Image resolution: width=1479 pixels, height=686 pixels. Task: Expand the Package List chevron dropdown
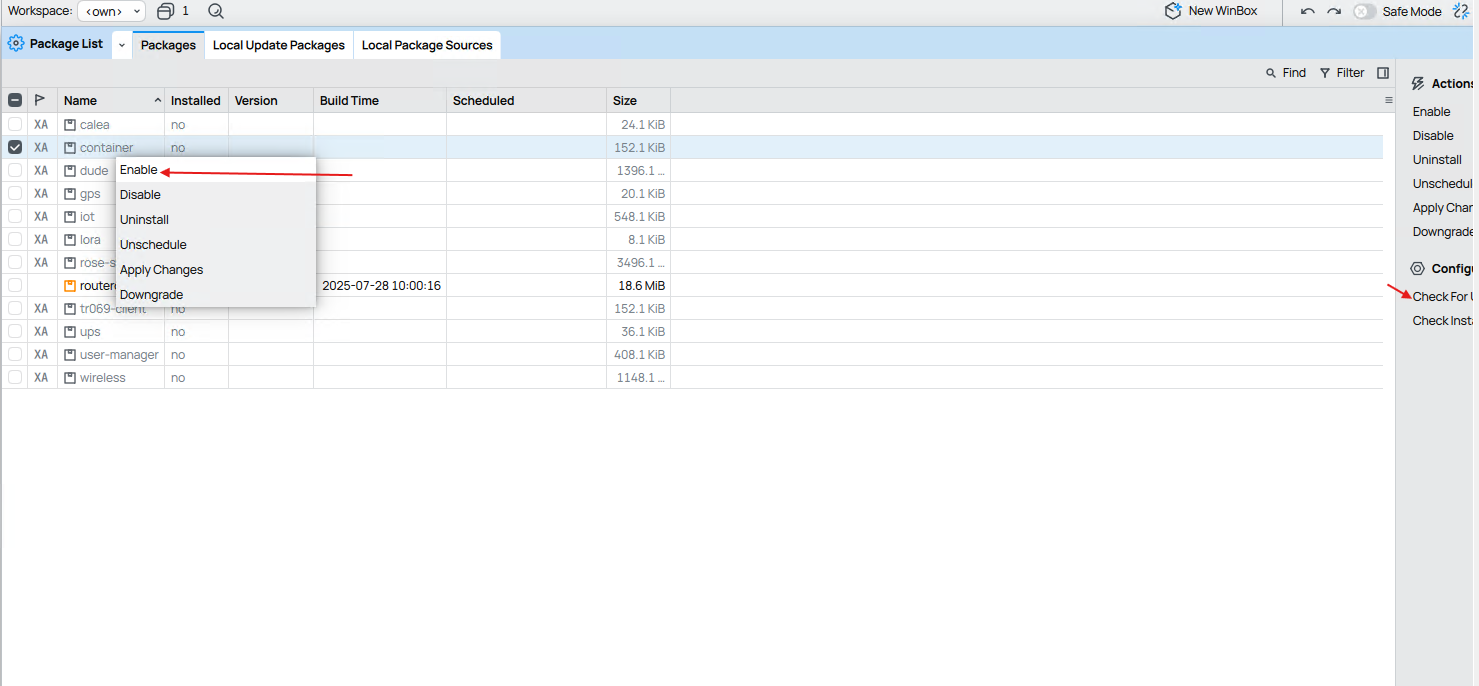pos(122,45)
